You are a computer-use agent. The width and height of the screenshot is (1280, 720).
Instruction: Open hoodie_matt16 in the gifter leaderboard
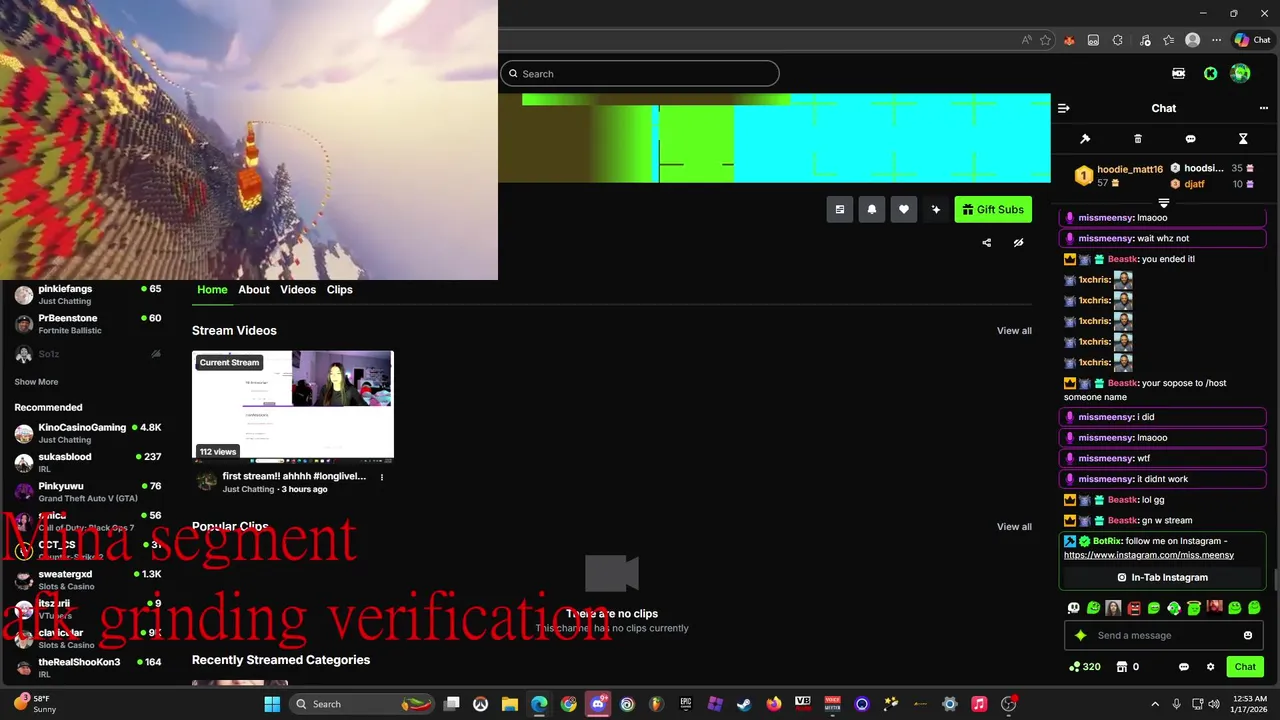[x=1130, y=169]
